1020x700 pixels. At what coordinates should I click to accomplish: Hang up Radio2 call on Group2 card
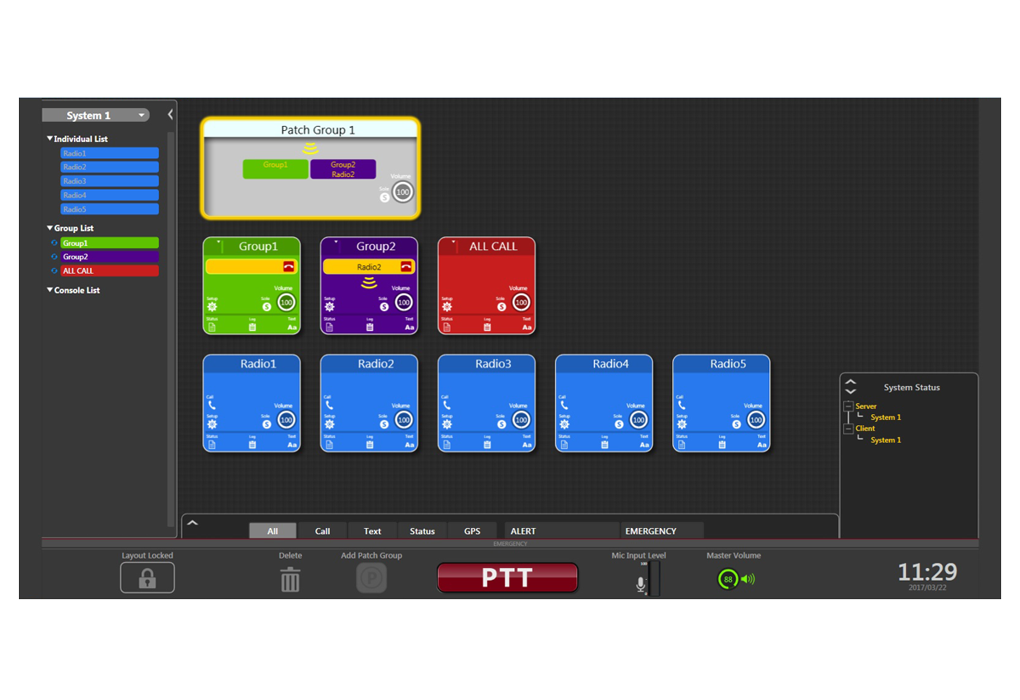406,267
